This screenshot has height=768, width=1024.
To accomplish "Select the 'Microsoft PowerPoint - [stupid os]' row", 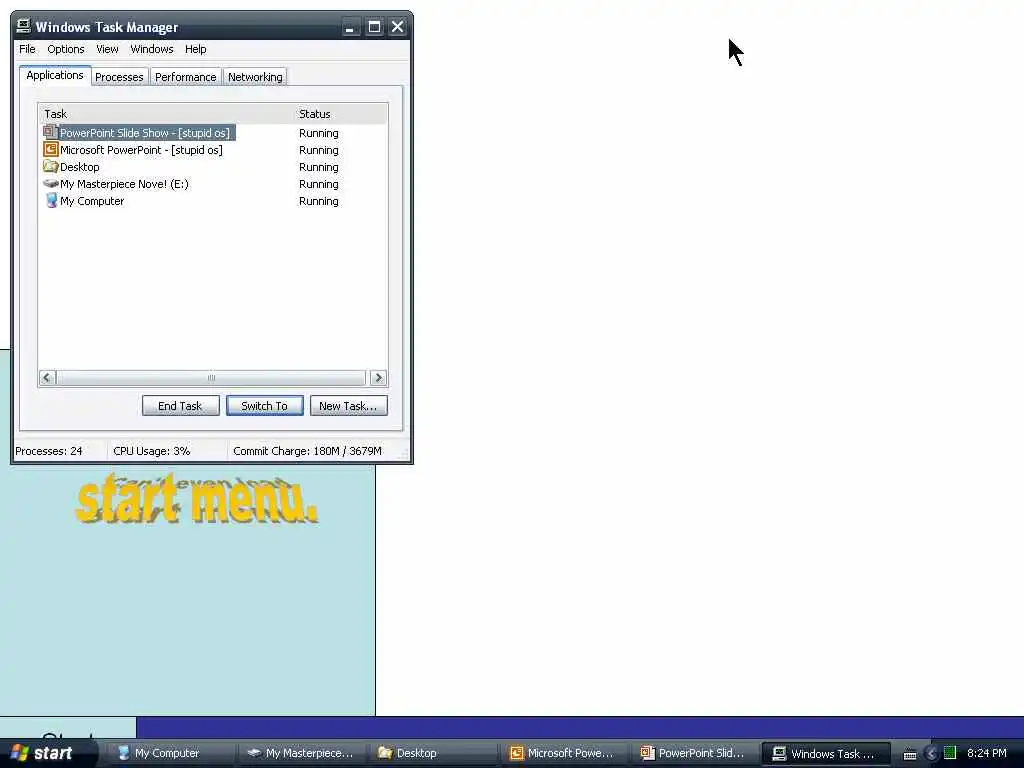I will (x=213, y=150).
